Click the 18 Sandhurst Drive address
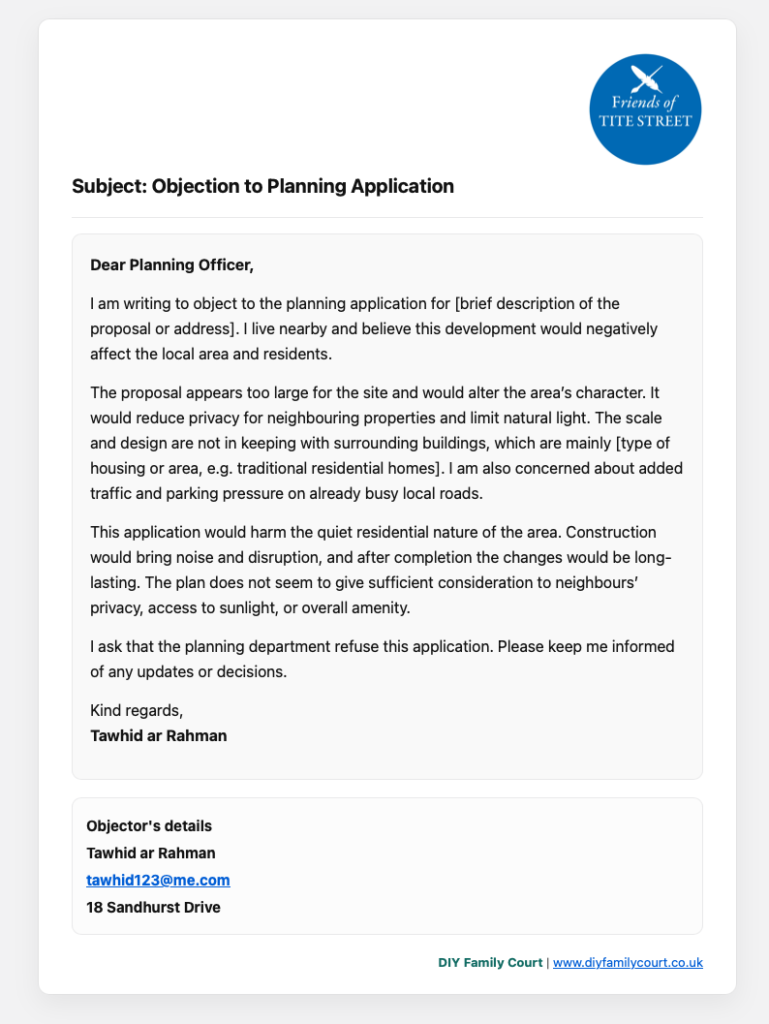Viewport: 769px width, 1024px height. 153,907
